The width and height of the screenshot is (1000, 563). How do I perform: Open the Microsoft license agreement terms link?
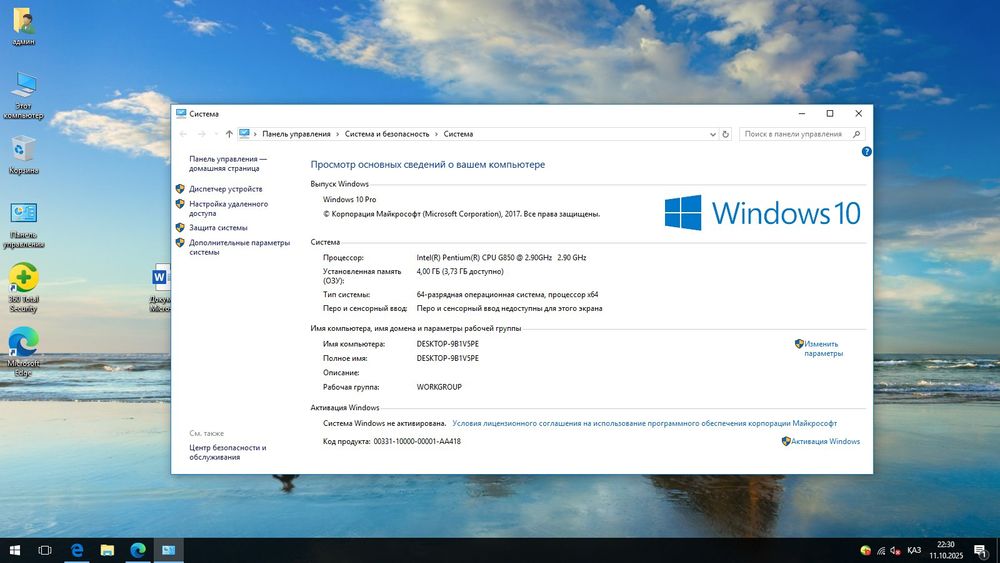tap(644, 423)
